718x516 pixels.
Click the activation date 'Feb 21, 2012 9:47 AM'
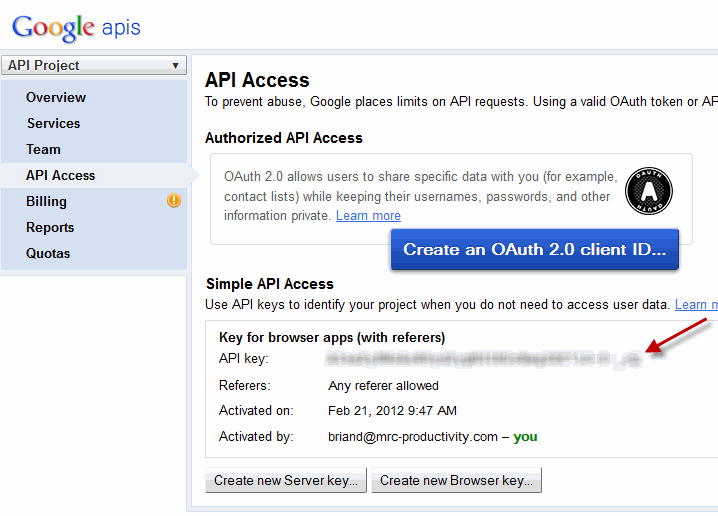(x=392, y=411)
